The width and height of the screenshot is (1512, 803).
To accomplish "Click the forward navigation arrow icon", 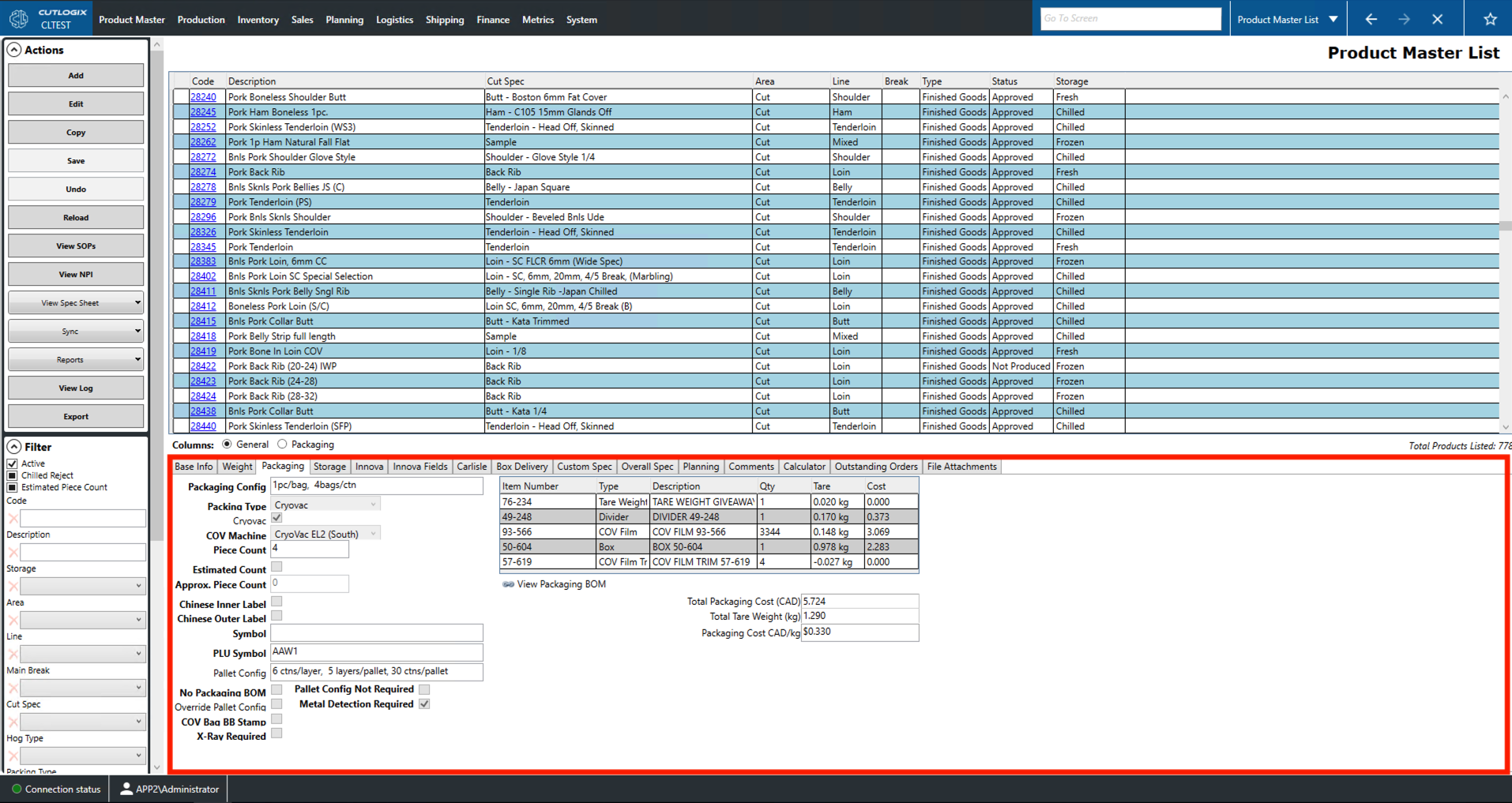I will [1405, 18].
